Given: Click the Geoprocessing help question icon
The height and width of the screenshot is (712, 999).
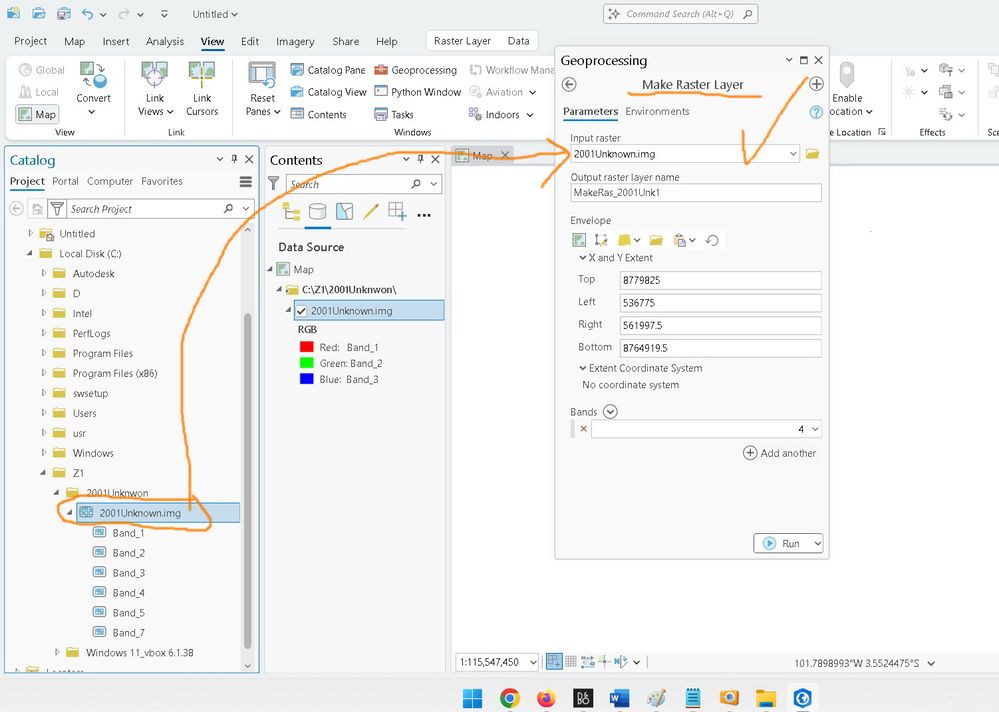Looking at the screenshot, I should pyautogui.click(x=816, y=112).
